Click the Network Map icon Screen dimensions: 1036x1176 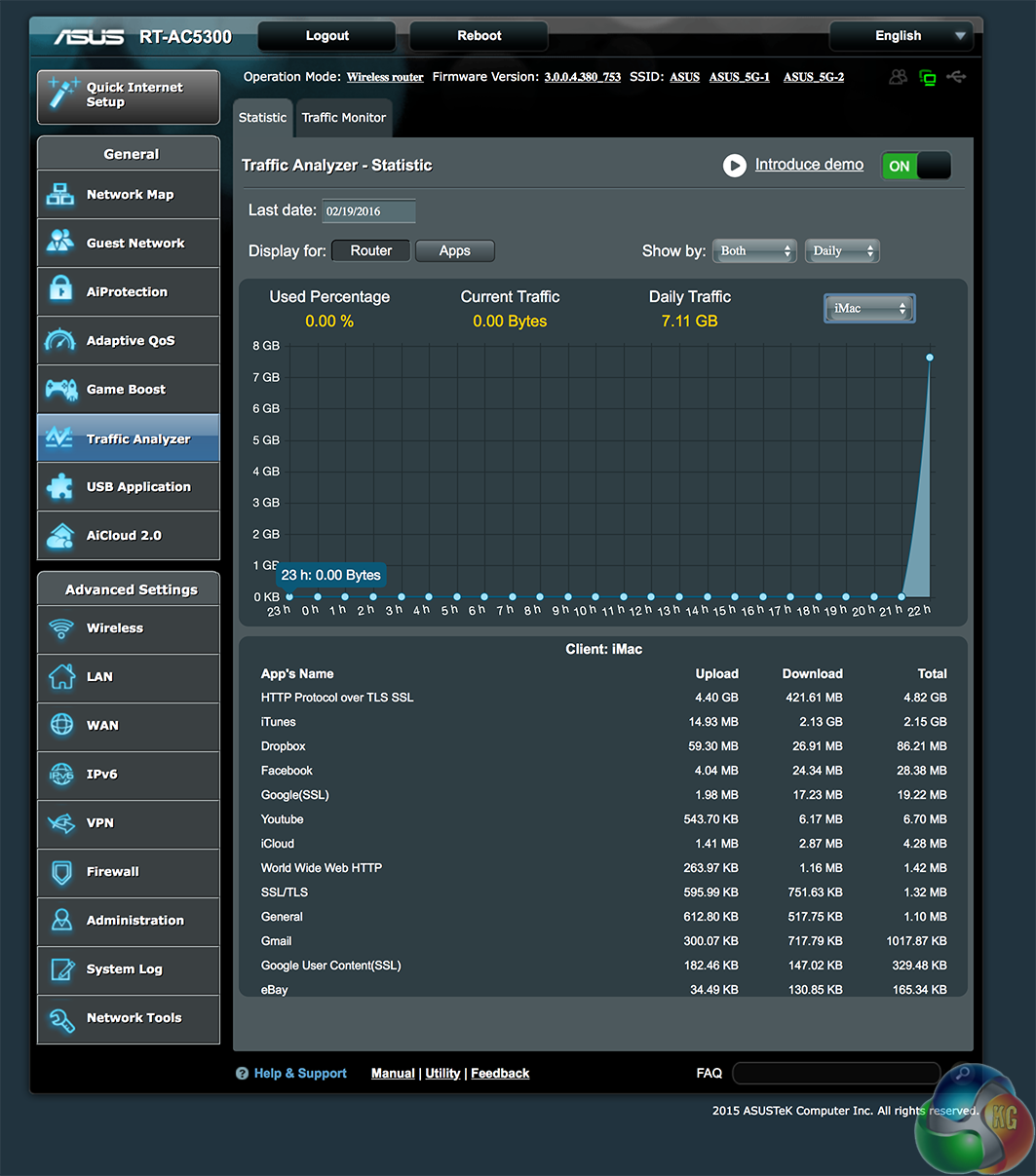pyautogui.click(x=60, y=194)
